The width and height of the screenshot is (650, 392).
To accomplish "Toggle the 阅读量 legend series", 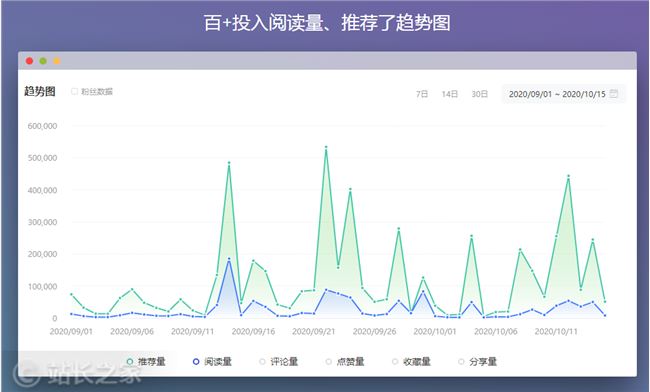I will click(x=212, y=362).
